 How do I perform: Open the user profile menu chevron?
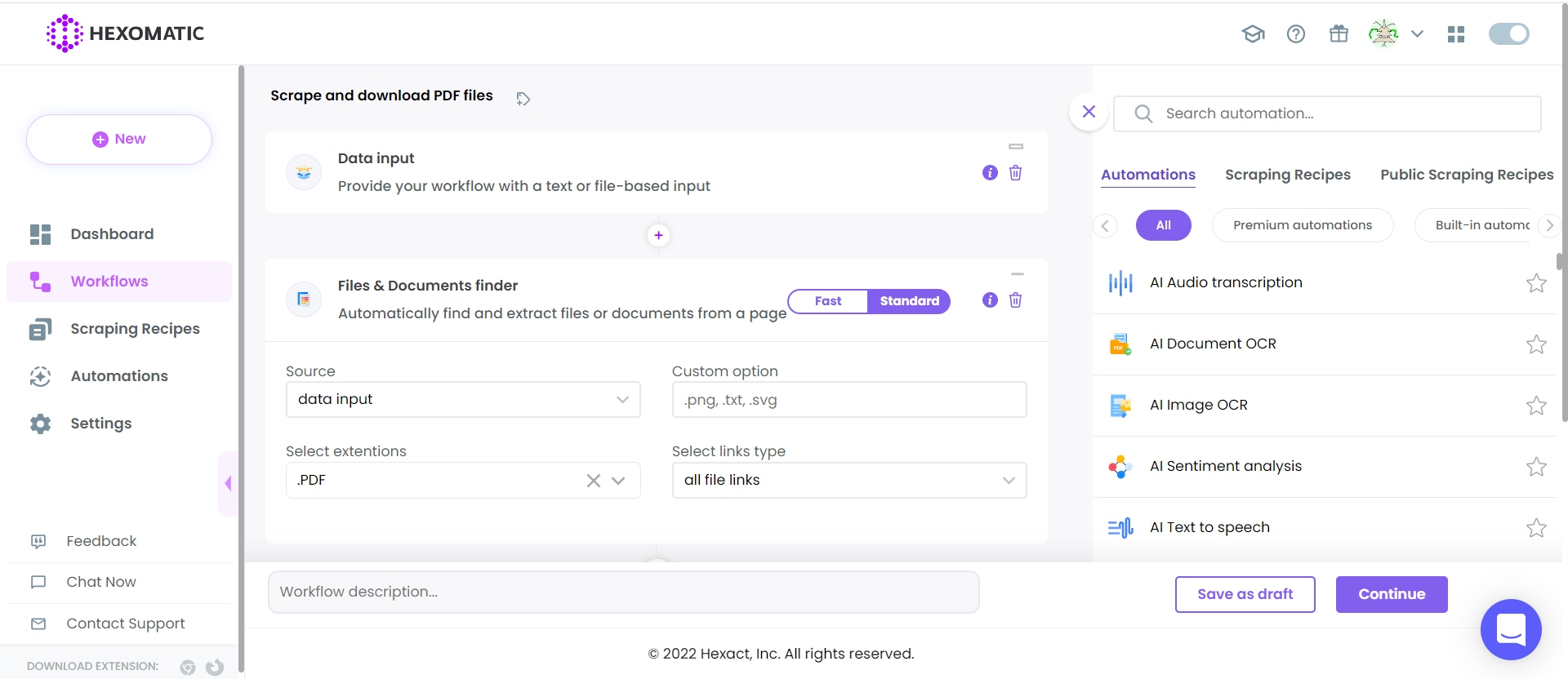(1418, 33)
